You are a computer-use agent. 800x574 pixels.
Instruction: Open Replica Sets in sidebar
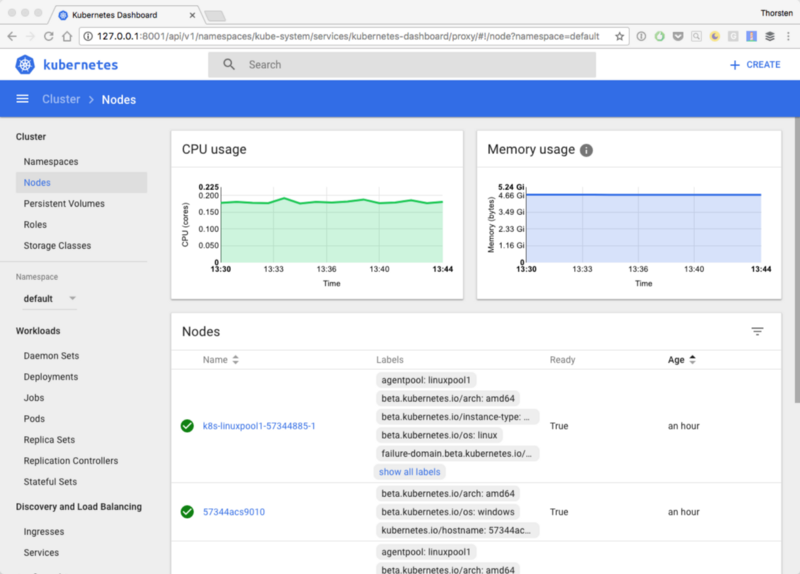49,439
